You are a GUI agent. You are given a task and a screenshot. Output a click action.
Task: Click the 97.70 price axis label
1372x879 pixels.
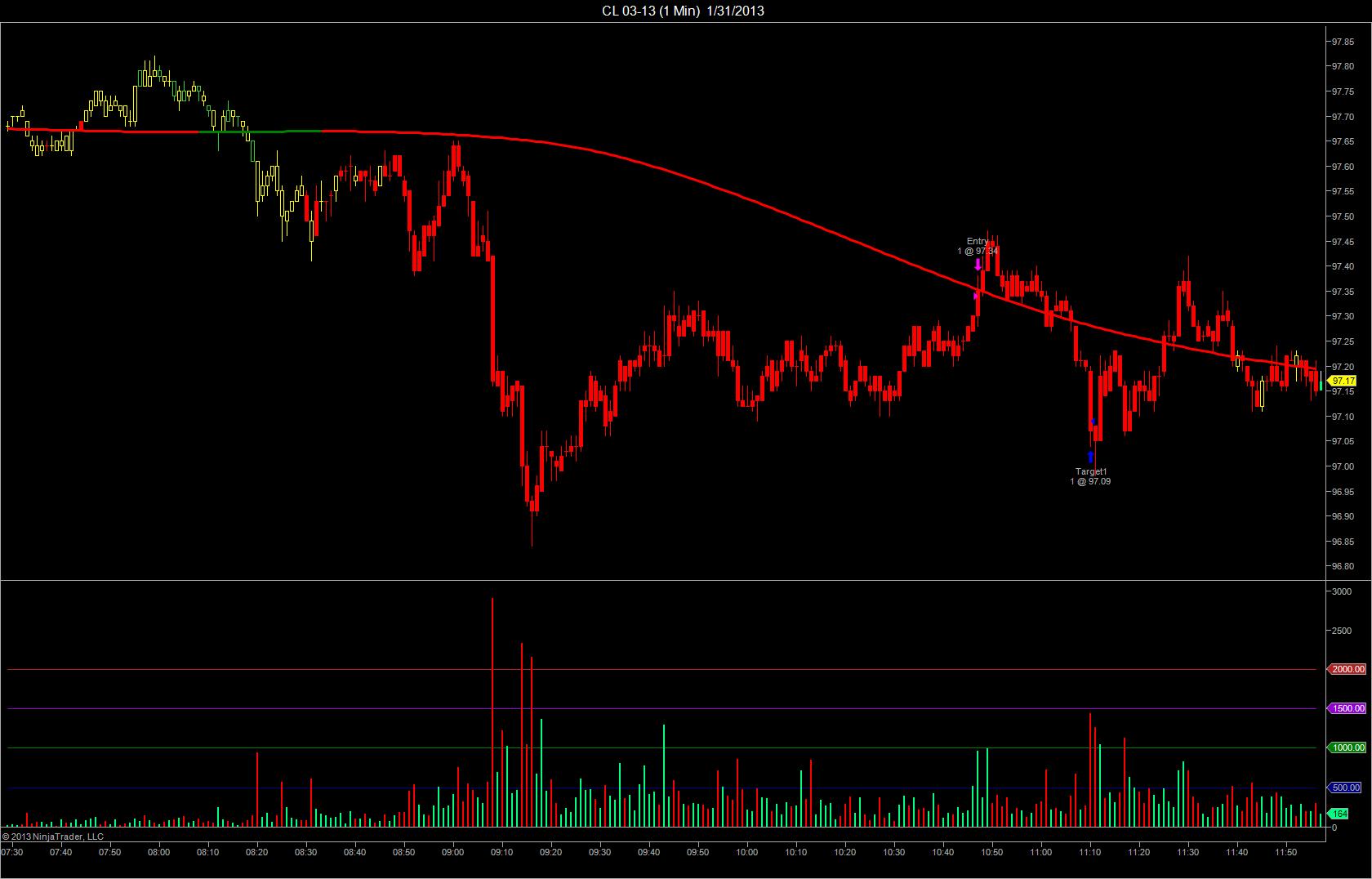(x=1343, y=117)
